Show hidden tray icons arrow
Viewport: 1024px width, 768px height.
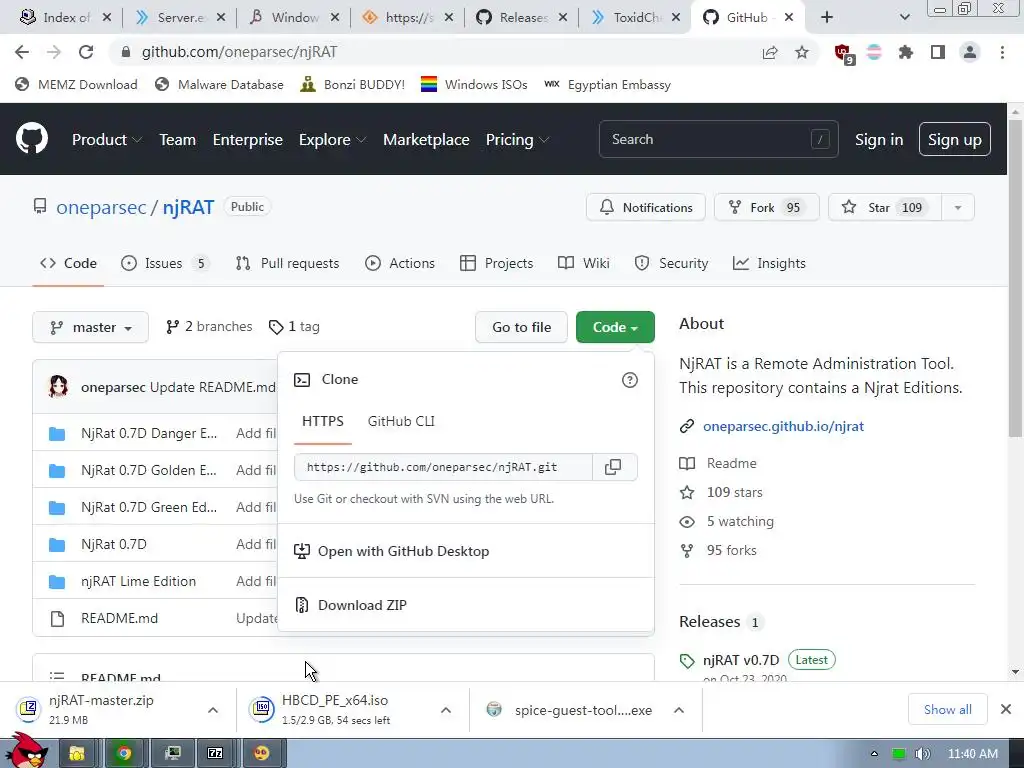tap(874, 754)
